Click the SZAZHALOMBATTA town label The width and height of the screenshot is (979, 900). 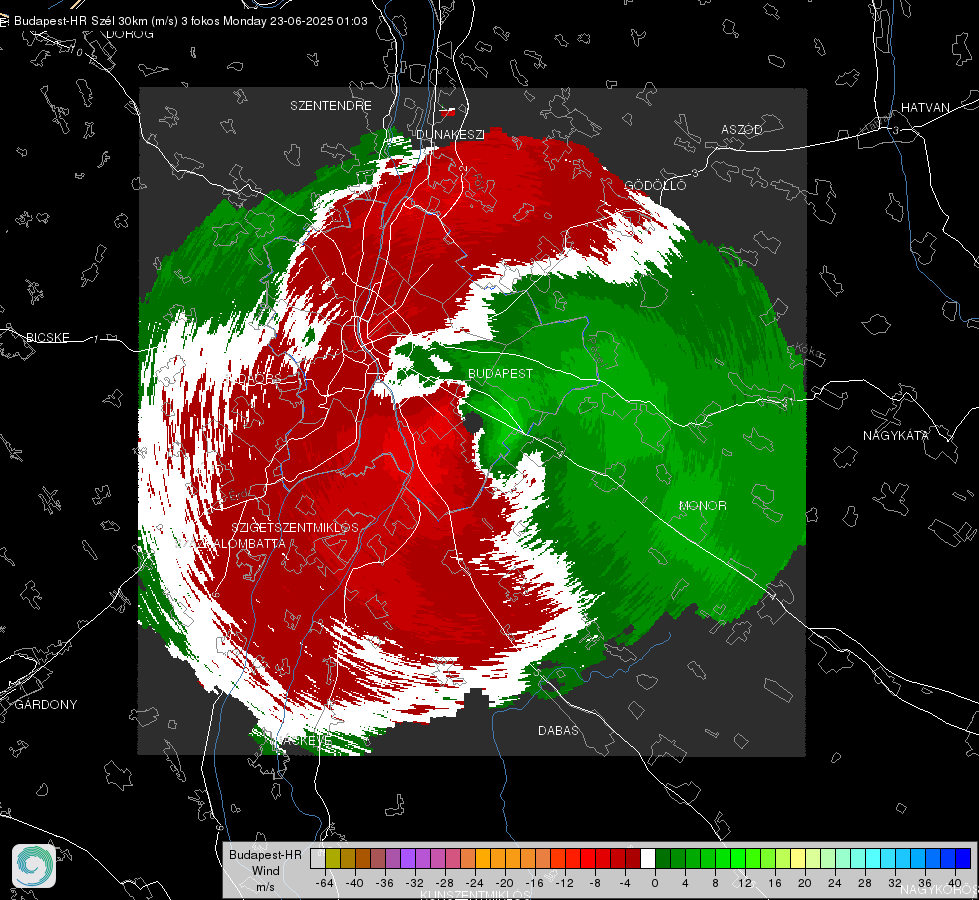coord(230,543)
